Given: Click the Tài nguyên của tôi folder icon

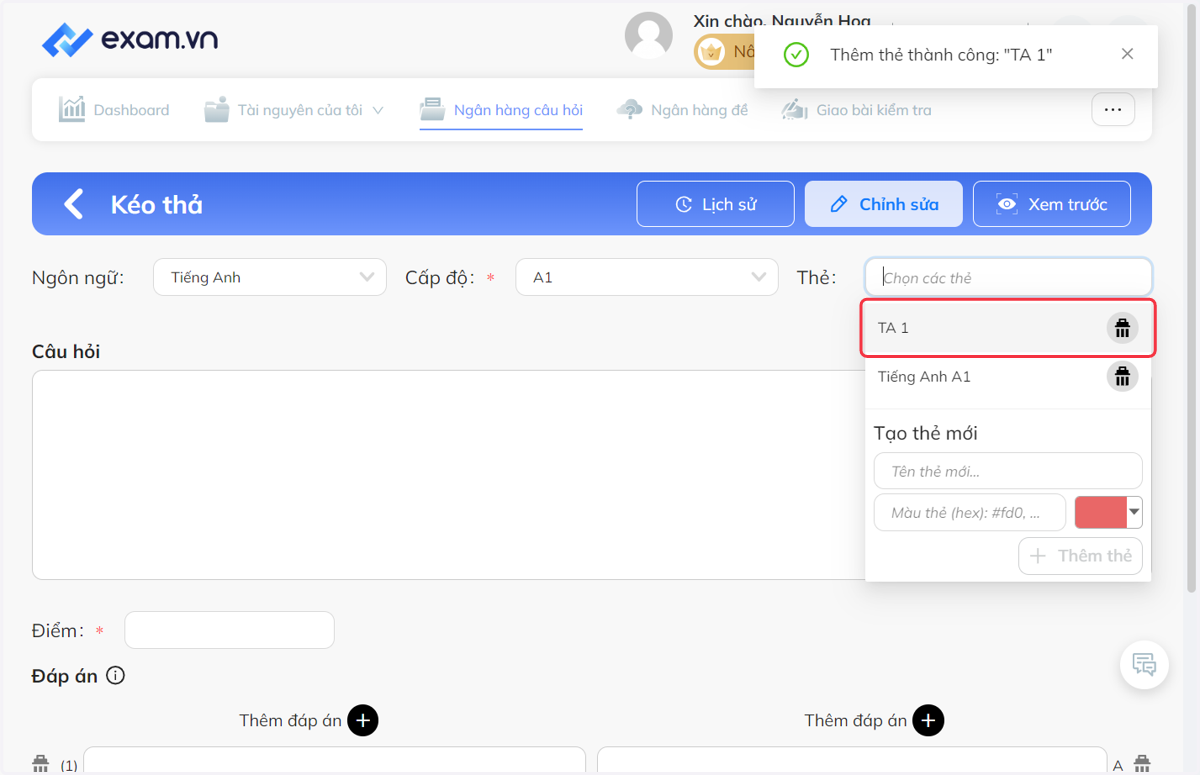Looking at the screenshot, I should (x=217, y=110).
